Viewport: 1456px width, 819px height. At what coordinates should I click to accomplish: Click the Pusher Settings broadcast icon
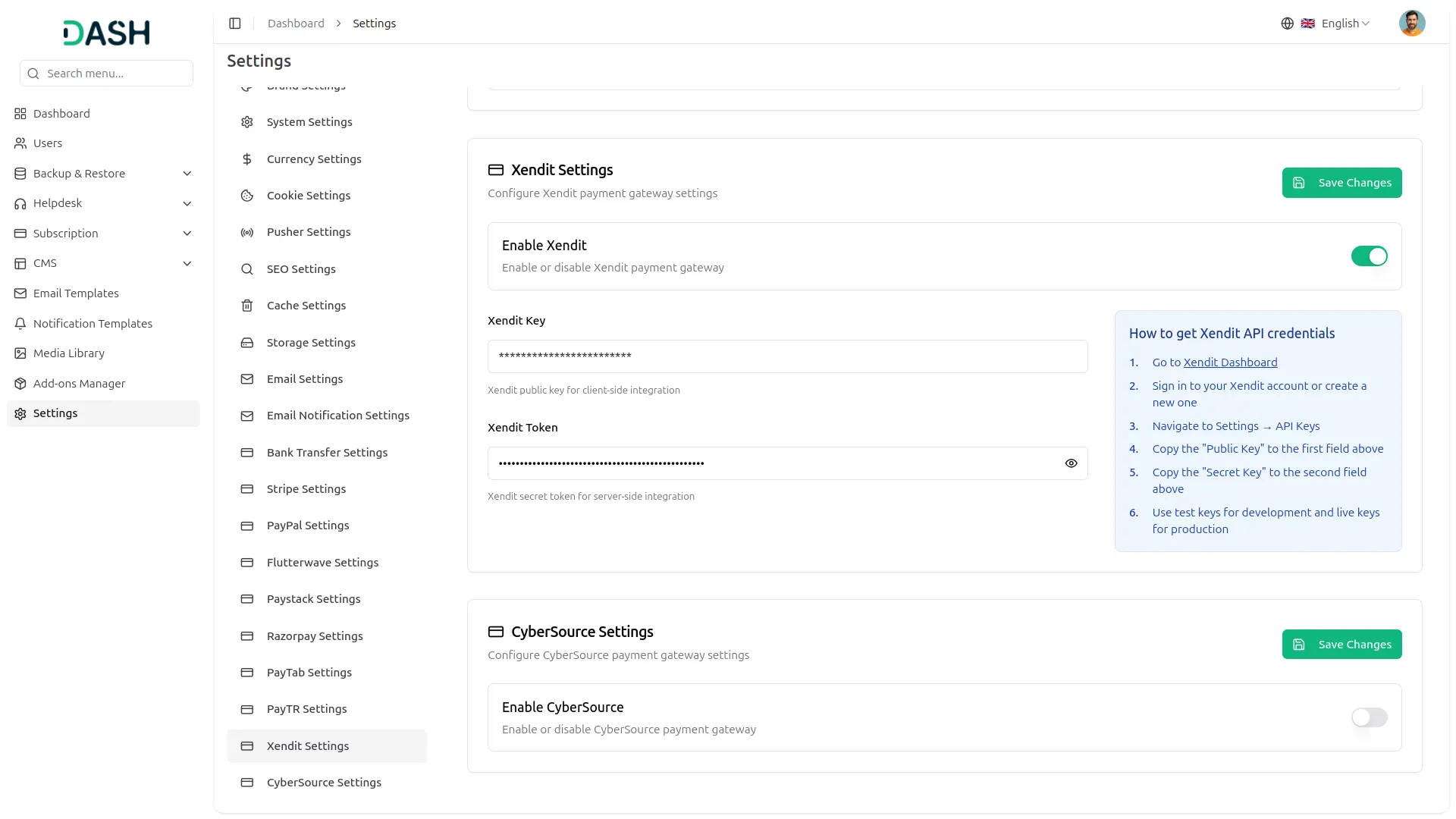coord(247,232)
